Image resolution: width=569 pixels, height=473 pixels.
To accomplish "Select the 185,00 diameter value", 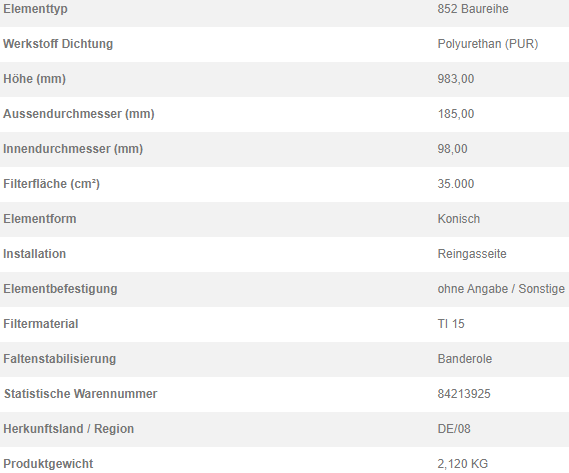I will click(455, 114).
